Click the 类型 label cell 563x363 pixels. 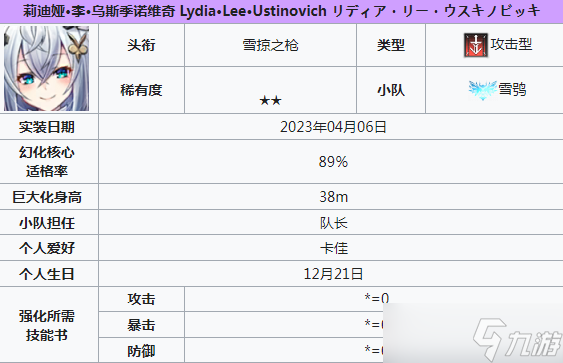tap(391, 45)
